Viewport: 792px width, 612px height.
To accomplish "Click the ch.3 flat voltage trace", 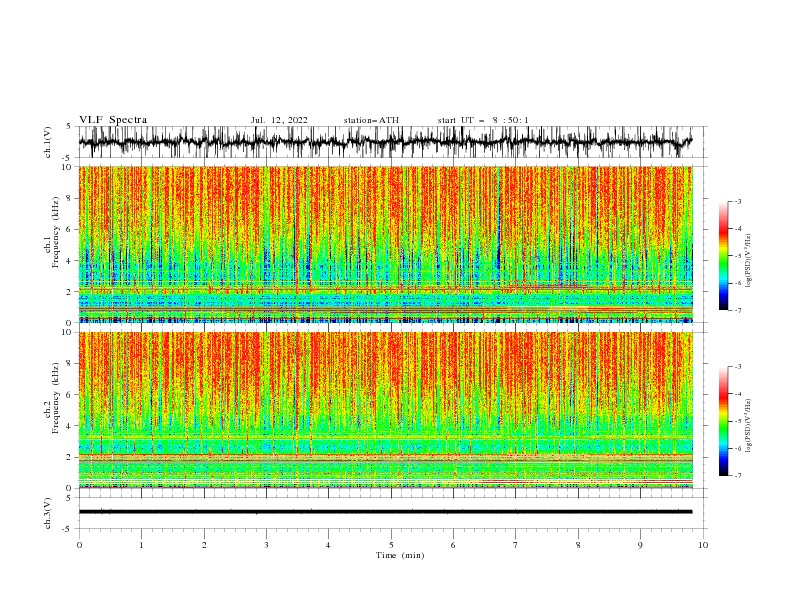I will tap(385, 512).
